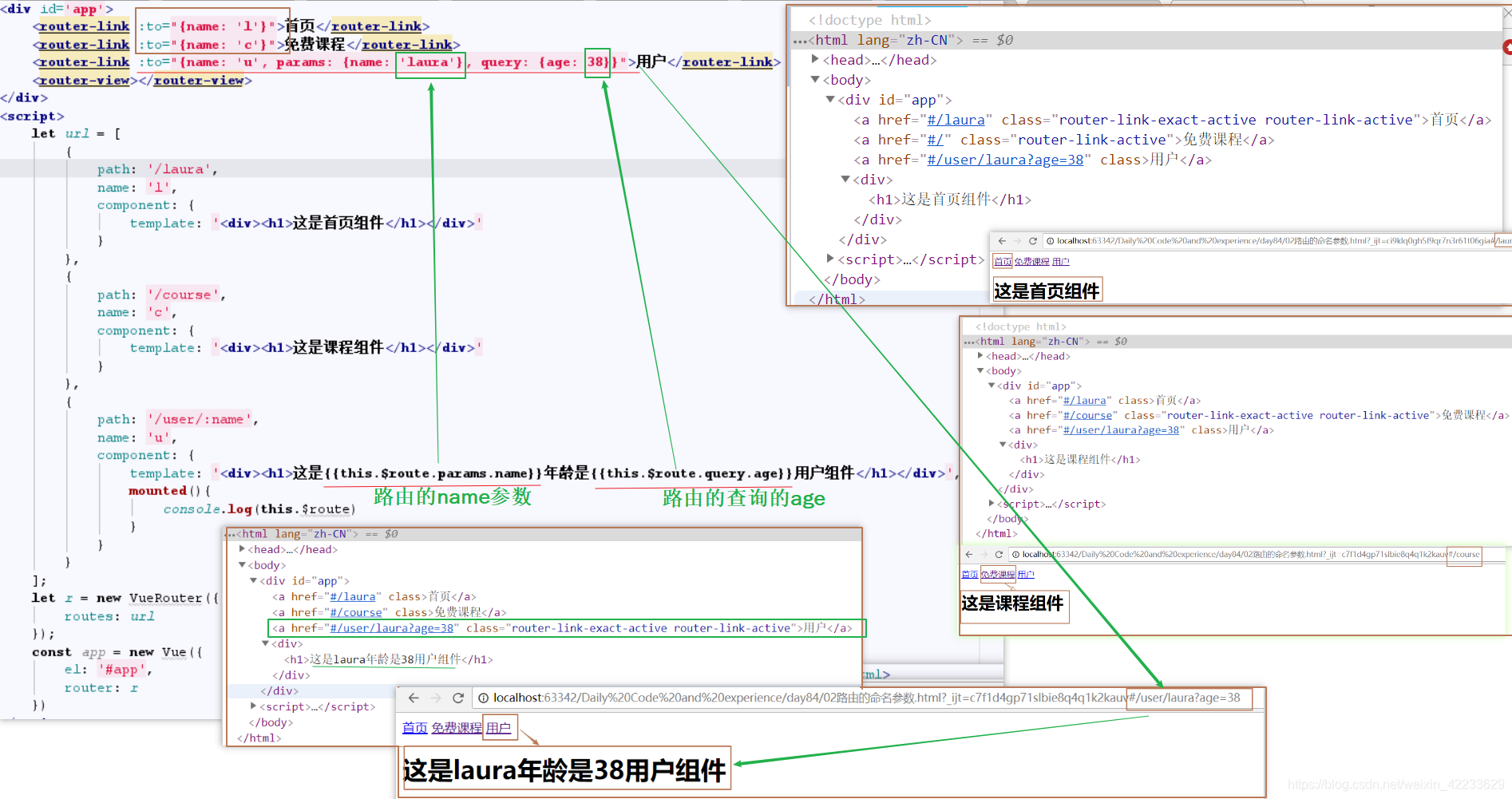This screenshot has height=799, width=1512.
Task: Click code line path: '/course' in the editor
Action: [x=161, y=295]
